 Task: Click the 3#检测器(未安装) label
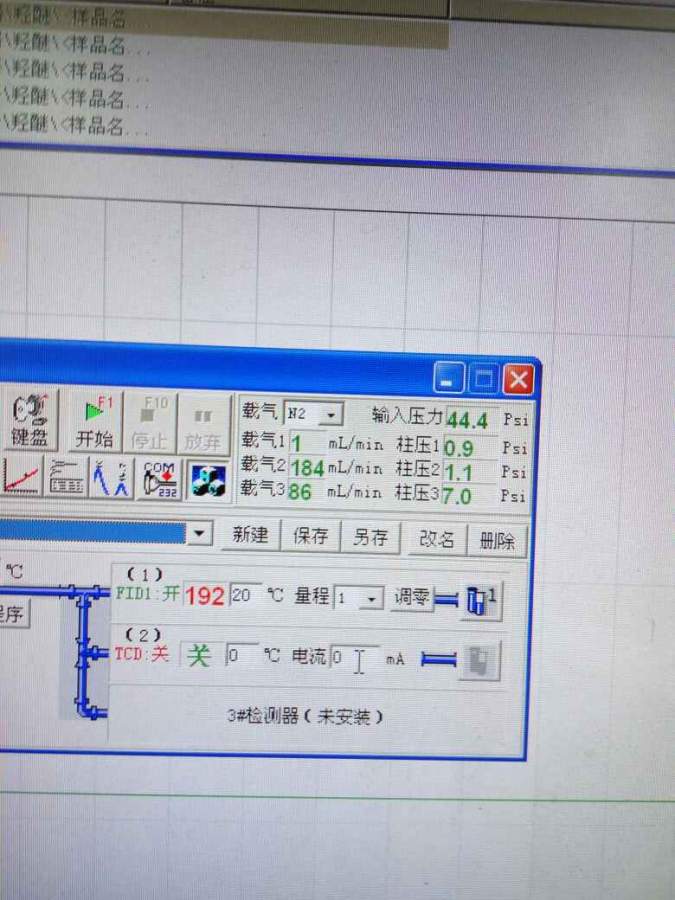point(304,716)
